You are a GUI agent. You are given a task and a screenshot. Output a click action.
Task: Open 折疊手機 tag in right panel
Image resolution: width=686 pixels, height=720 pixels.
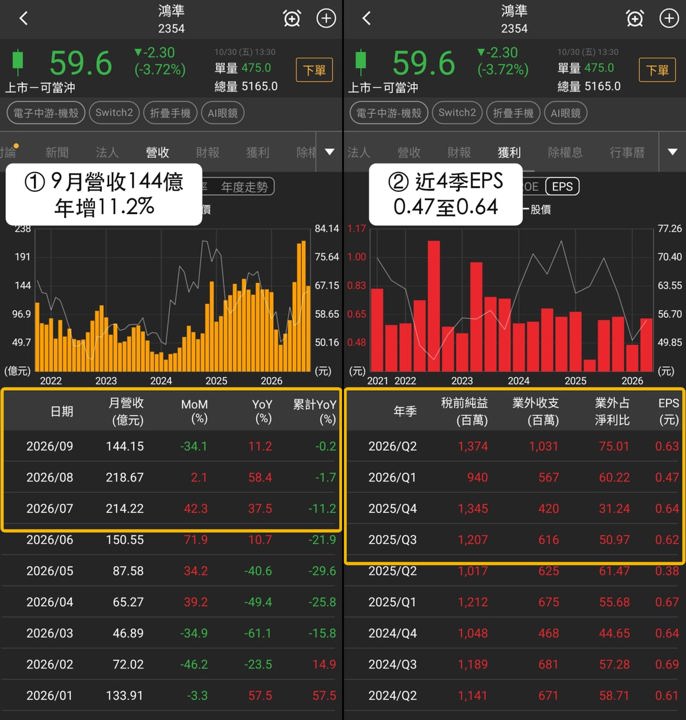(513, 113)
